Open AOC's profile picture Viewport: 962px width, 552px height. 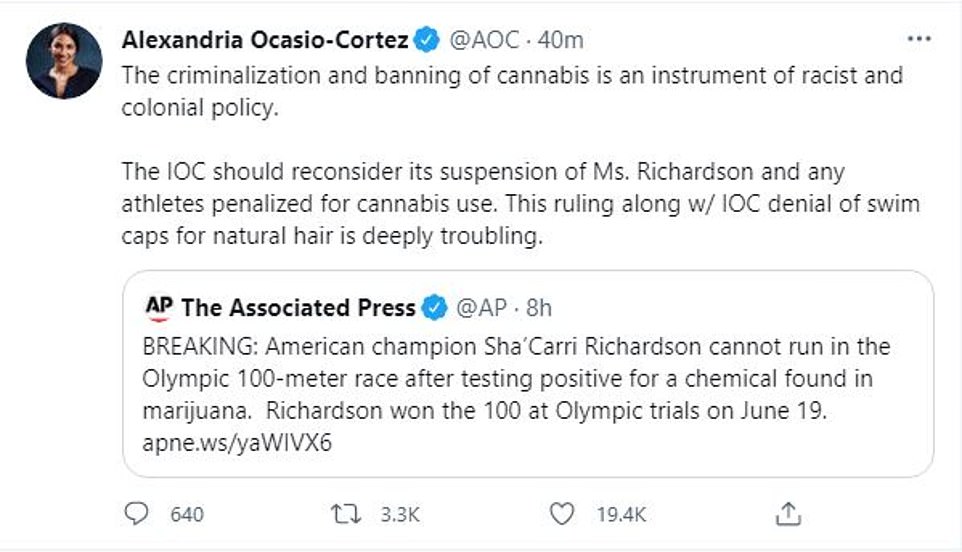click(x=64, y=61)
